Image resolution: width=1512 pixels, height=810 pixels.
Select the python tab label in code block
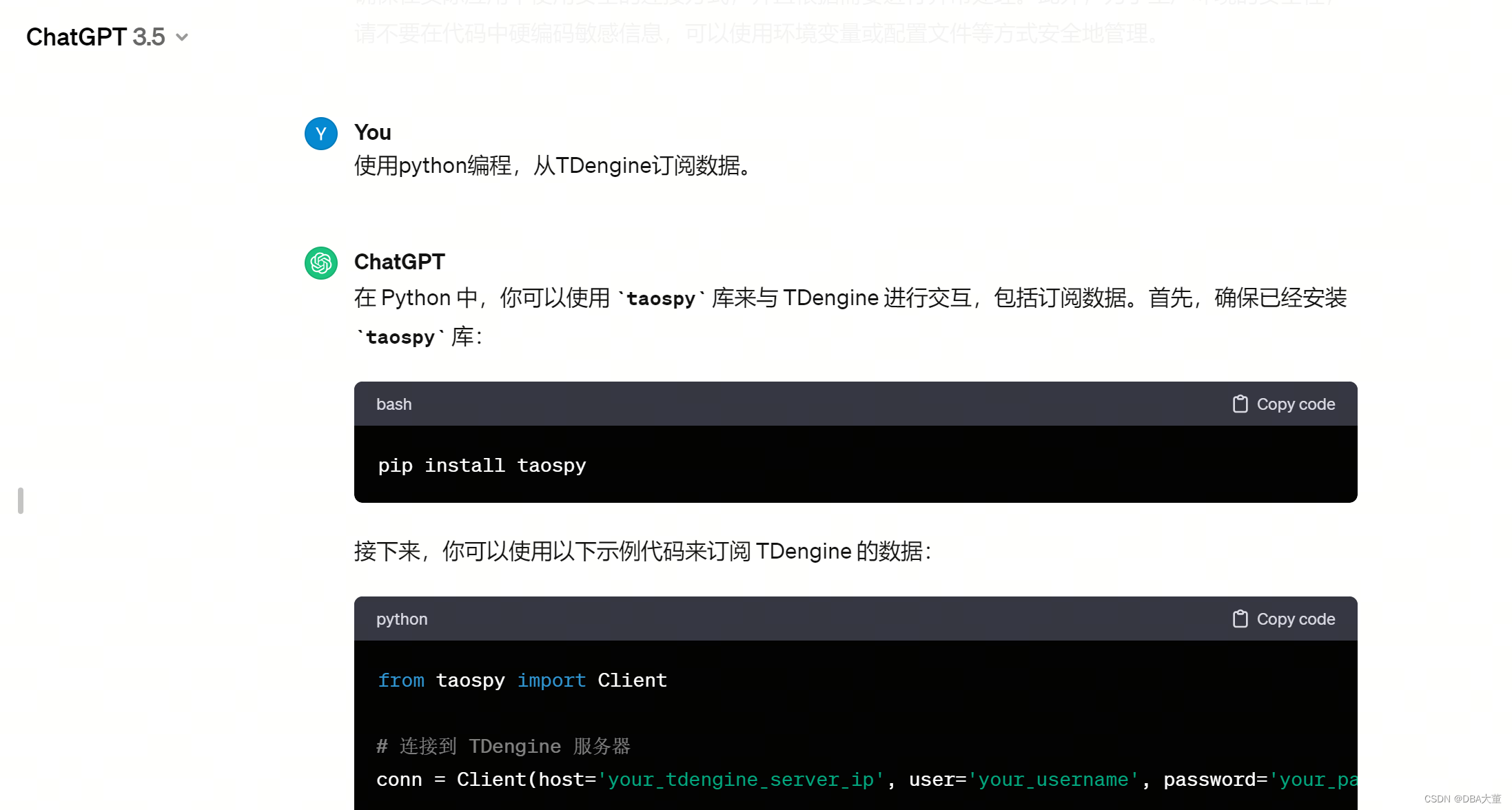point(402,619)
